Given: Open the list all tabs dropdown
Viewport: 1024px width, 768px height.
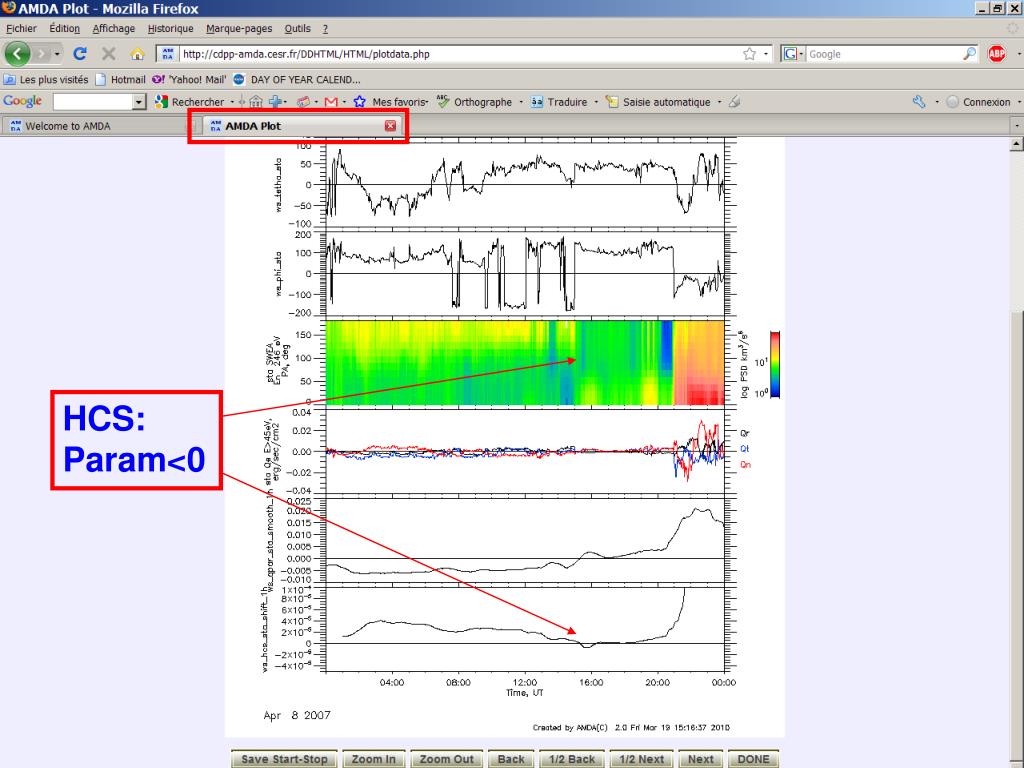Looking at the screenshot, I should pyautogui.click(x=1017, y=125).
